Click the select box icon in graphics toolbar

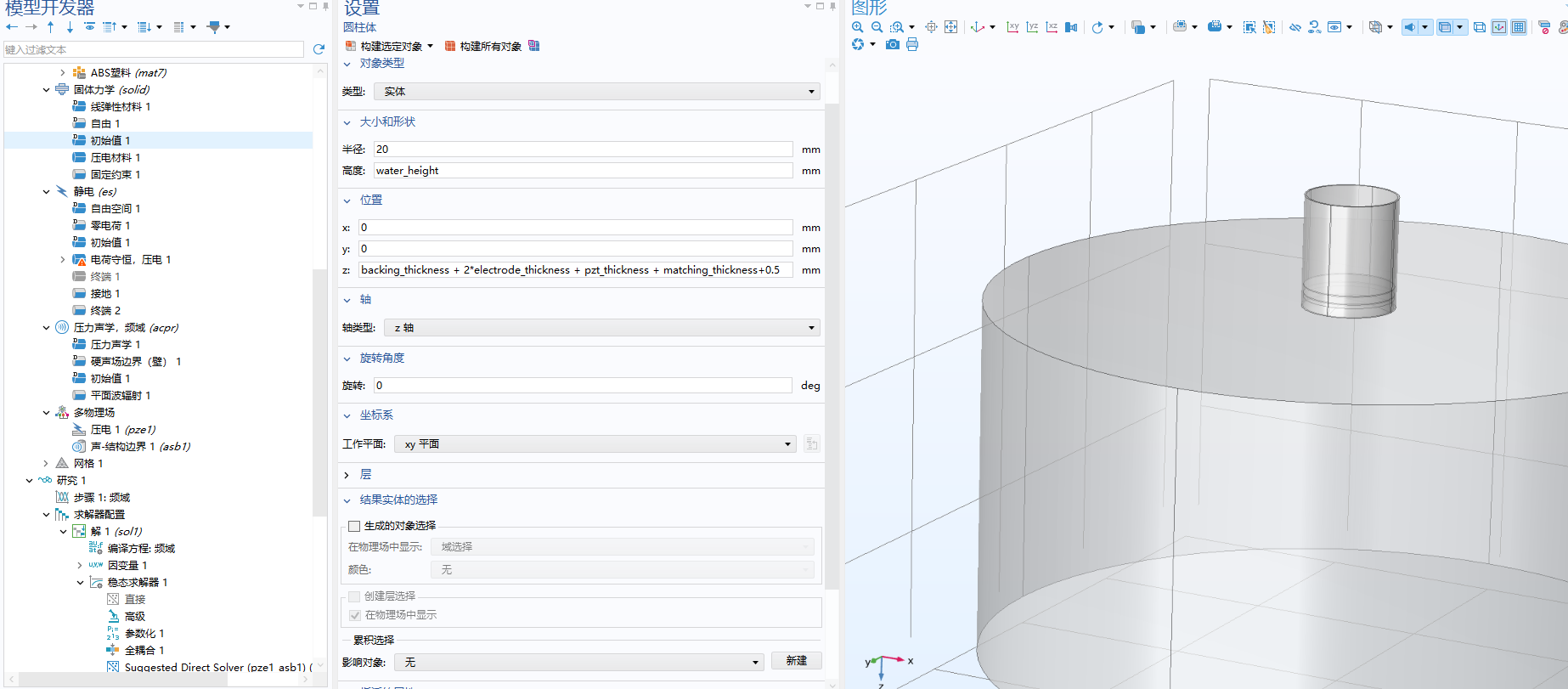(x=1249, y=27)
